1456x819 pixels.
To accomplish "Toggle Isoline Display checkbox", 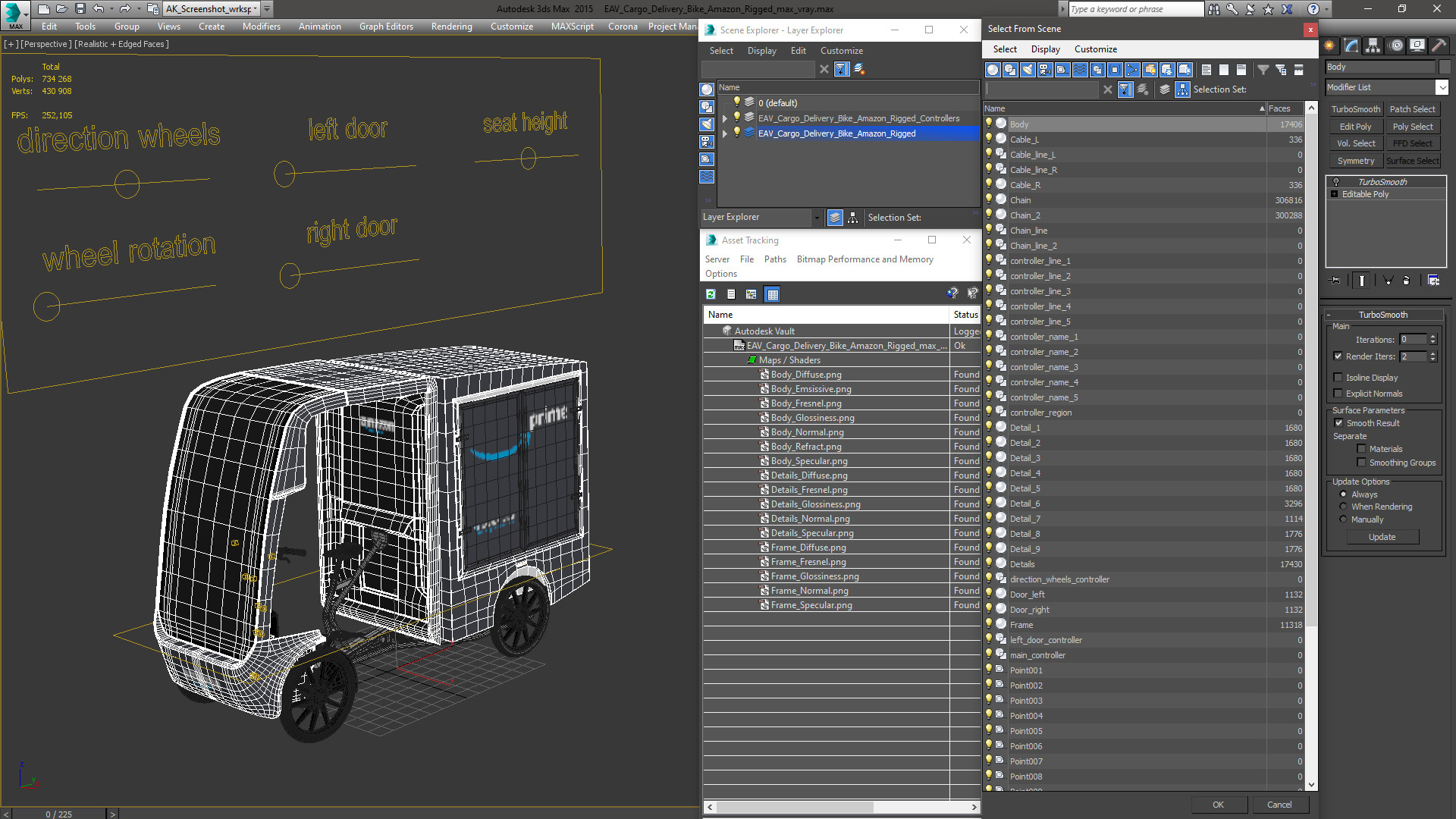I will click(1338, 378).
